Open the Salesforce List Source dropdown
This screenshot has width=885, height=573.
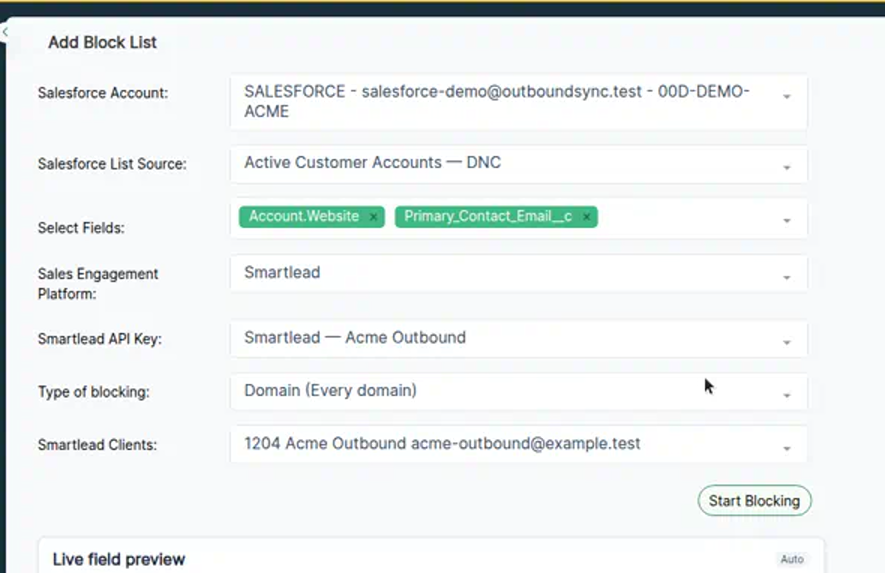[519, 164]
